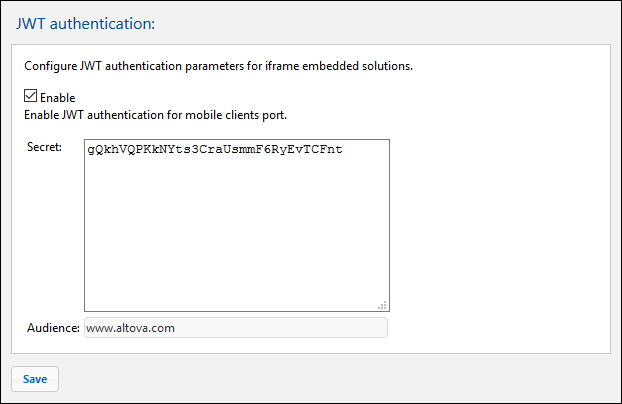Place cursor at start of secret key
The width and height of the screenshot is (622, 404).
[88, 151]
